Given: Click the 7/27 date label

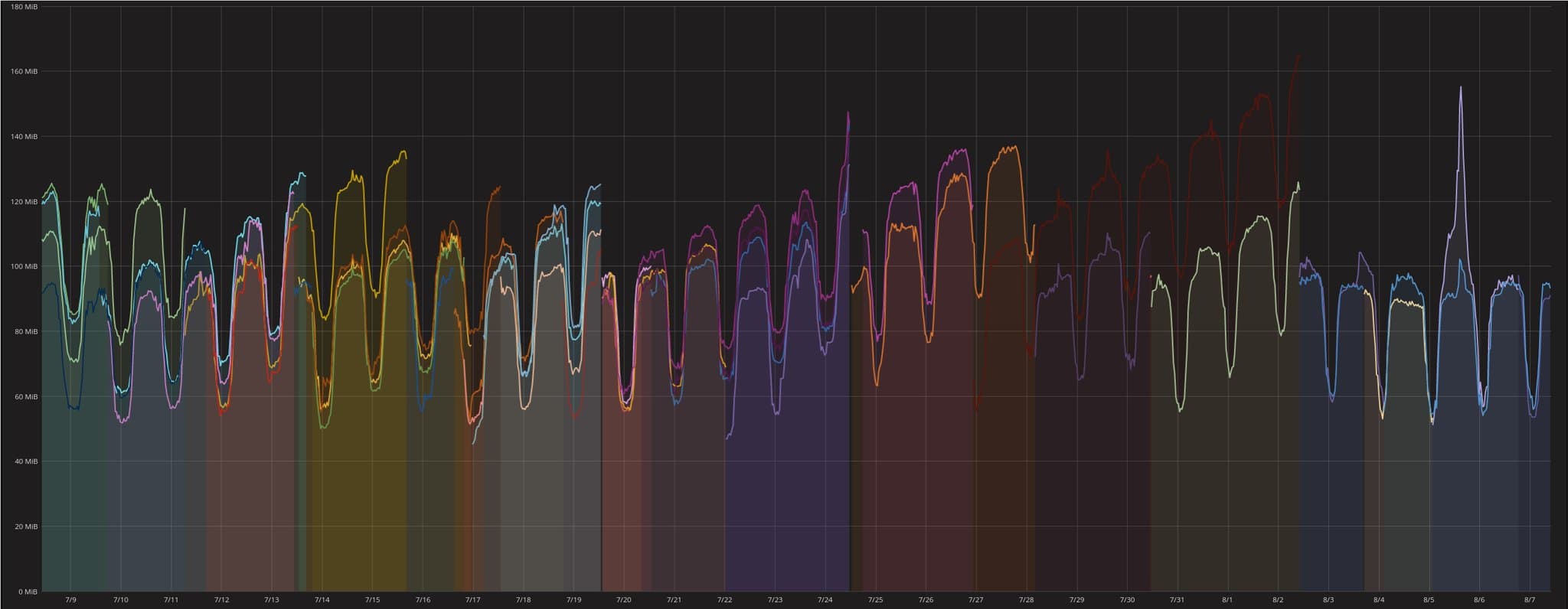Looking at the screenshot, I should [x=976, y=600].
